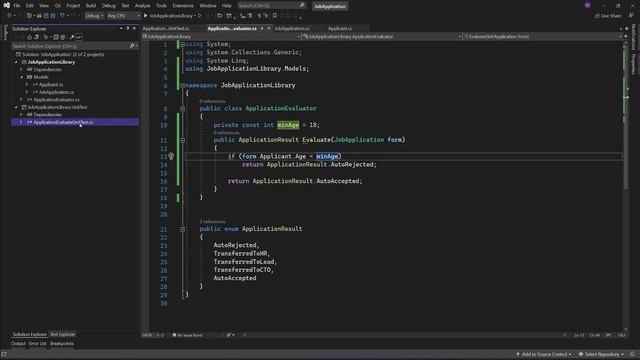This screenshot has width=640, height=360.
Task: Select JobApplication.cs in Solution Explorer
Action: 56,92
